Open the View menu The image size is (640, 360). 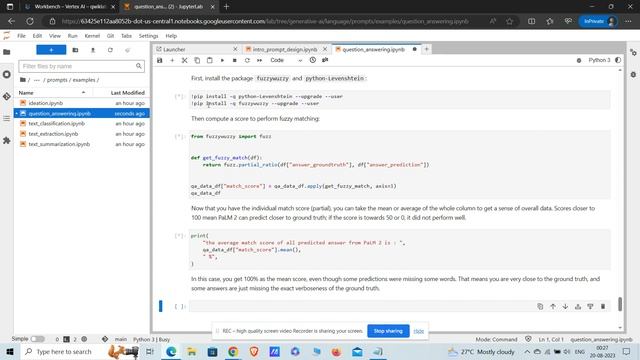(x=55, y=36)
